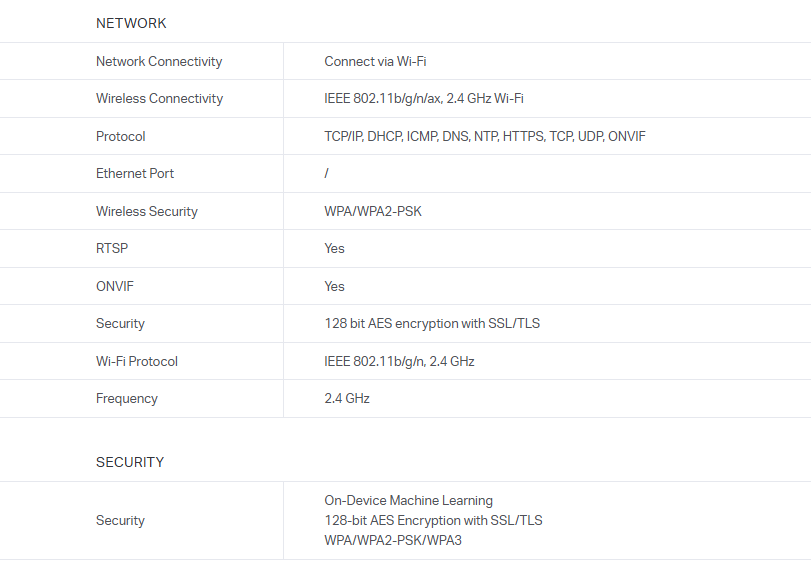This screenshot has height=579, width=812.
Task: Click the '128 bit AES encryption with SSL/TLS' text
Action: click(432, 323)
